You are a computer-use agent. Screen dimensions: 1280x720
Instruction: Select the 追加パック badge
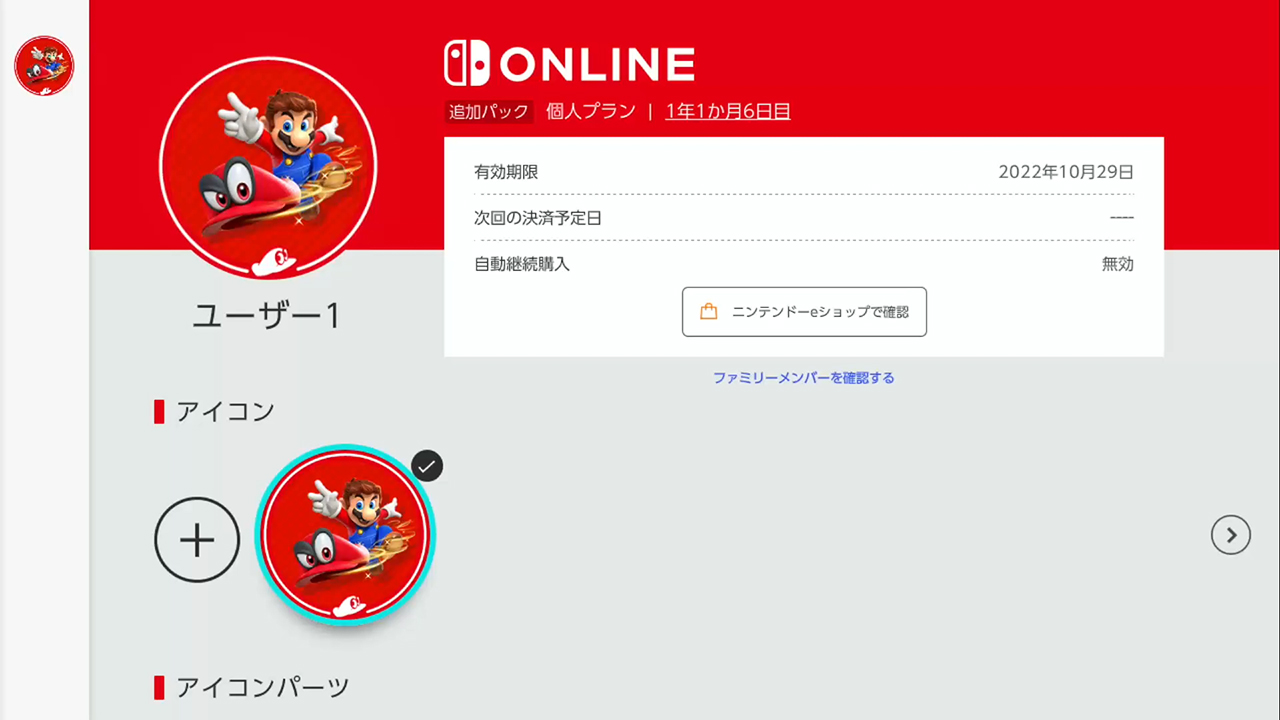[489, 111]
